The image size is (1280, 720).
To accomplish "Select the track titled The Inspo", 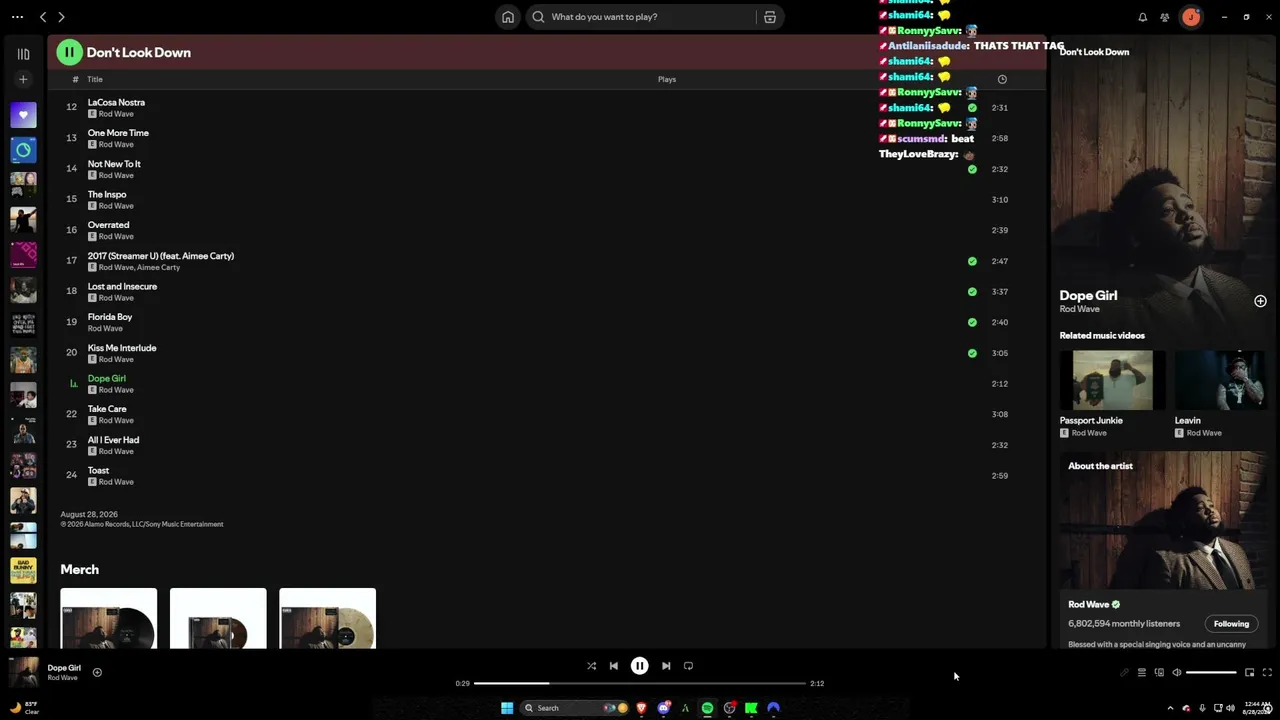I will 107,195.
